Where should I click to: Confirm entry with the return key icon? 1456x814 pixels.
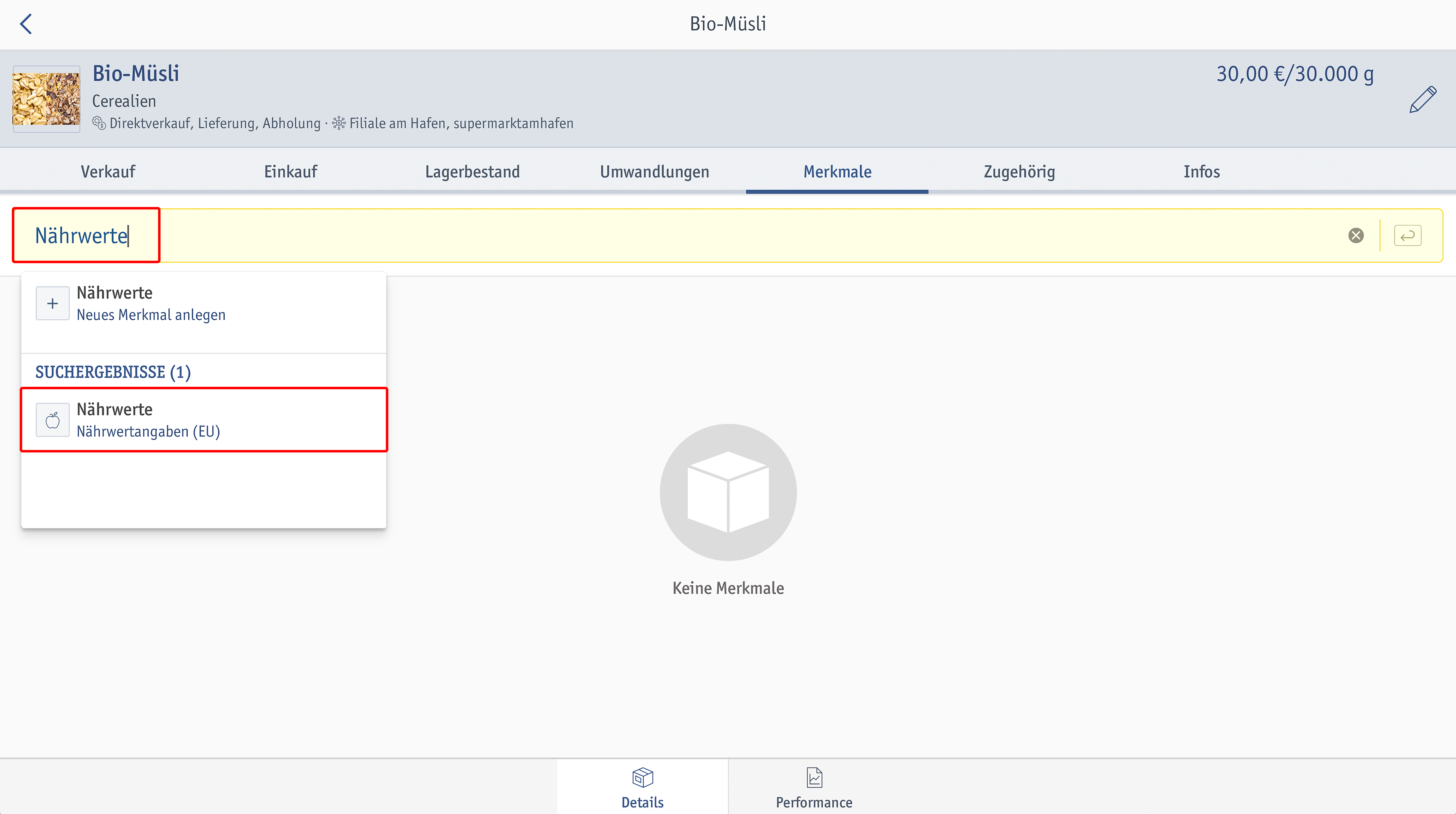1407,236
